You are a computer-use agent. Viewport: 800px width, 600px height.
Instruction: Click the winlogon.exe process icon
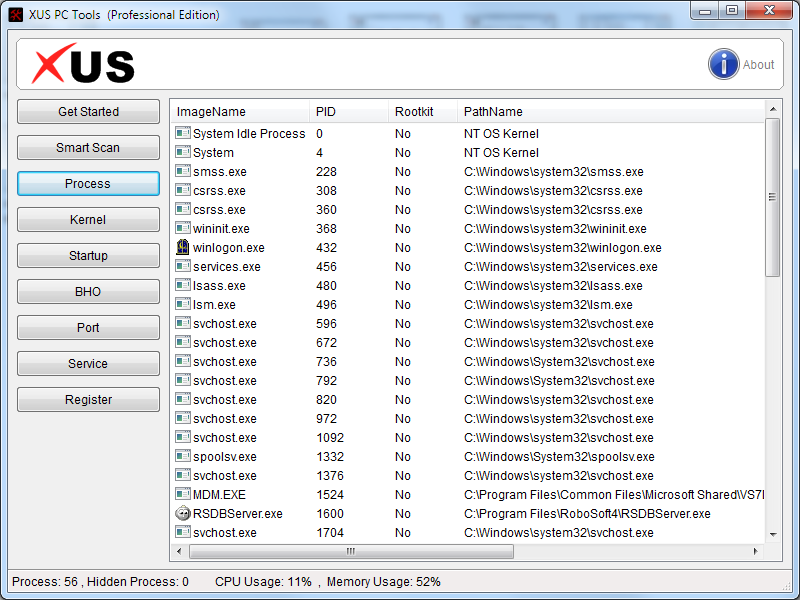[183, 247]
